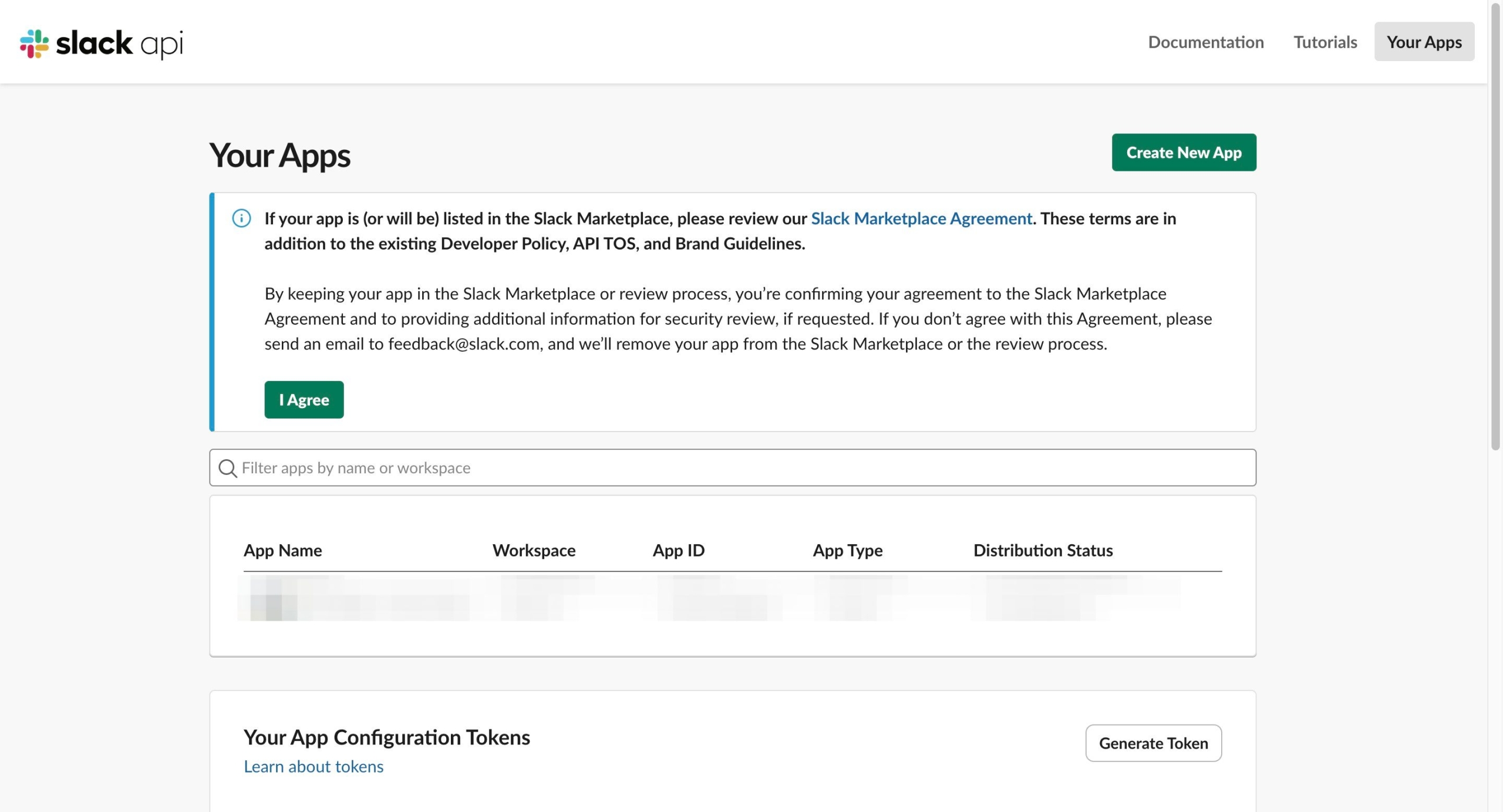Click the Distribution Status column header

[1043, 550]
